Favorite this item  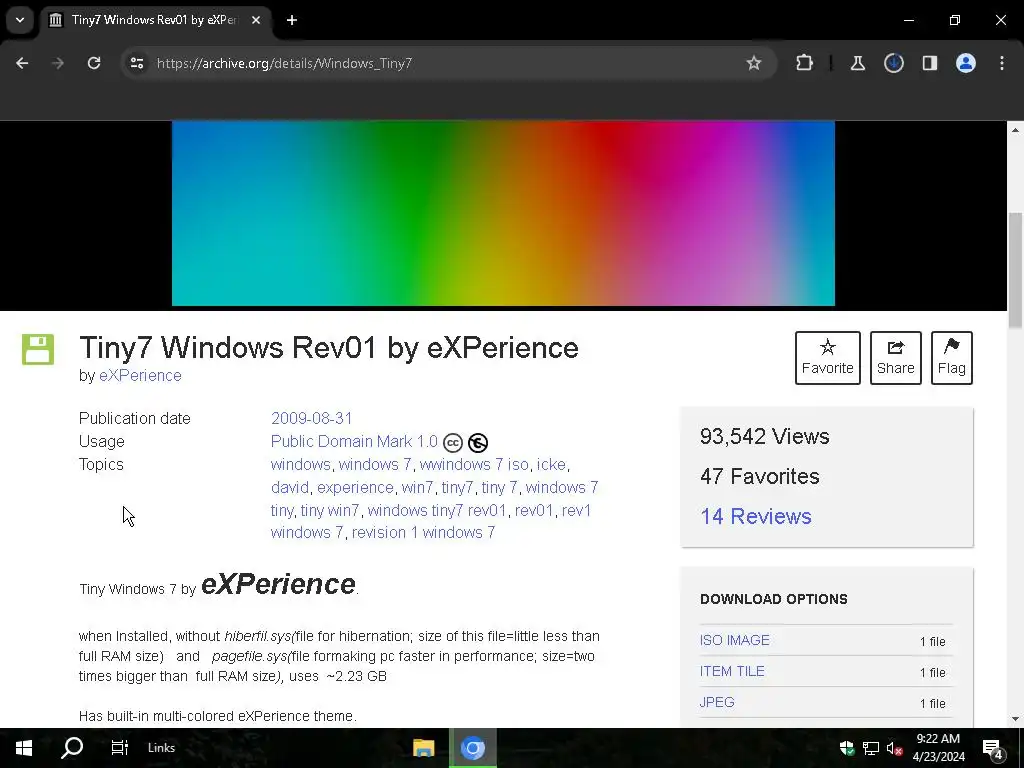(827, 358)
